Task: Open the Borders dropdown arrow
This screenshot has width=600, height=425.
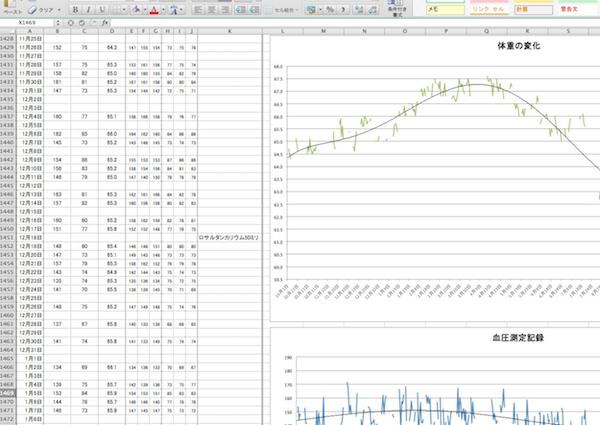Action: click(124, 10)
